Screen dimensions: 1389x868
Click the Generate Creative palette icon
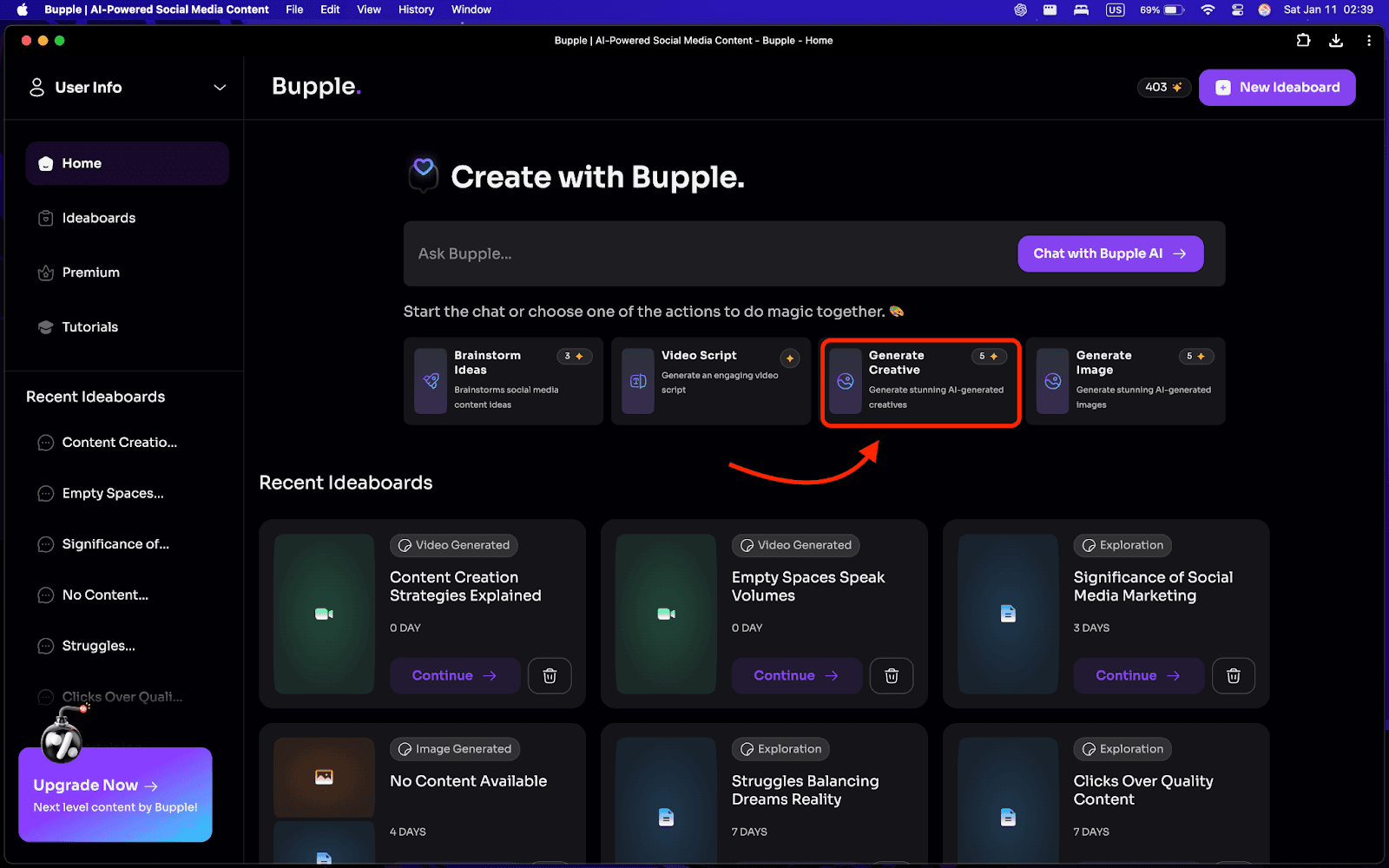click(x=846, y=381)
